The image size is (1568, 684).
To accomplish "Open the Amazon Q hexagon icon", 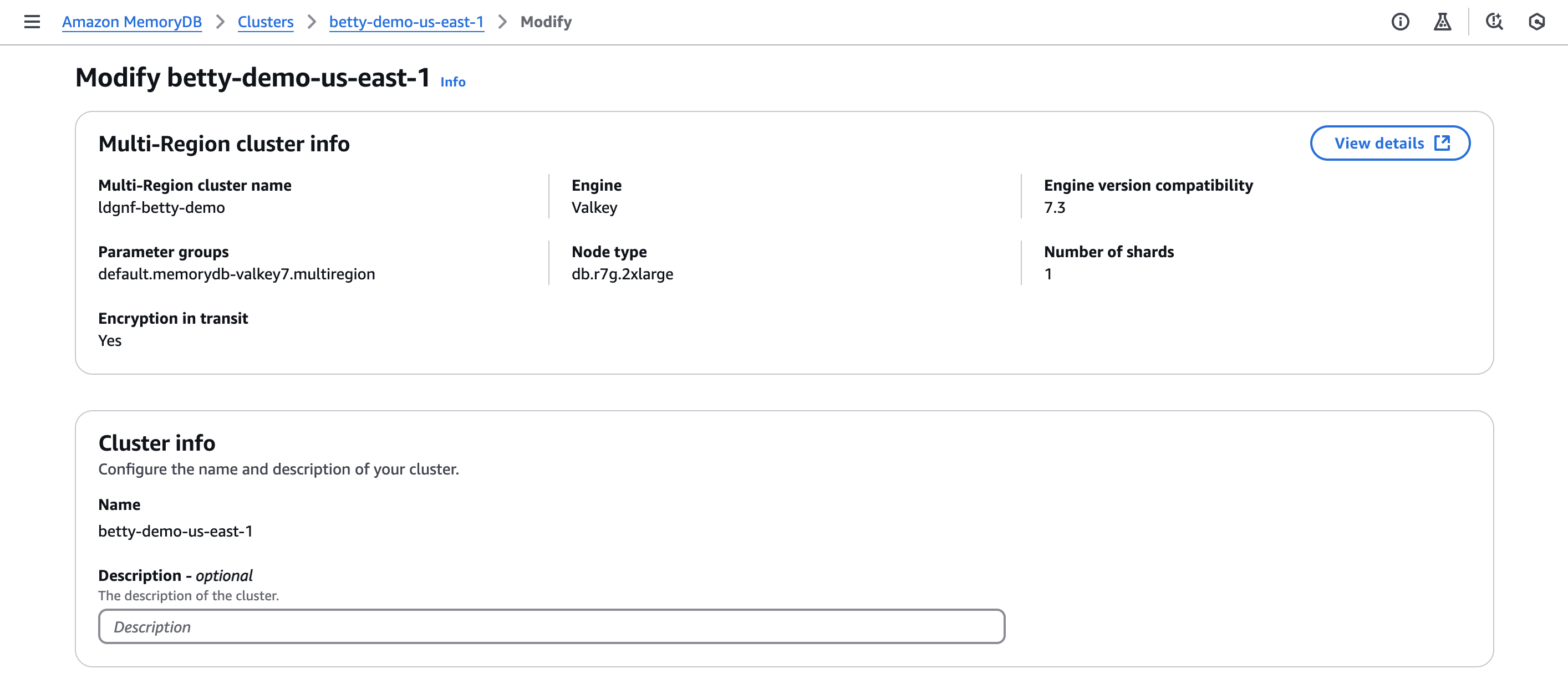I will pyautogui.click(x=1536, y=22).
